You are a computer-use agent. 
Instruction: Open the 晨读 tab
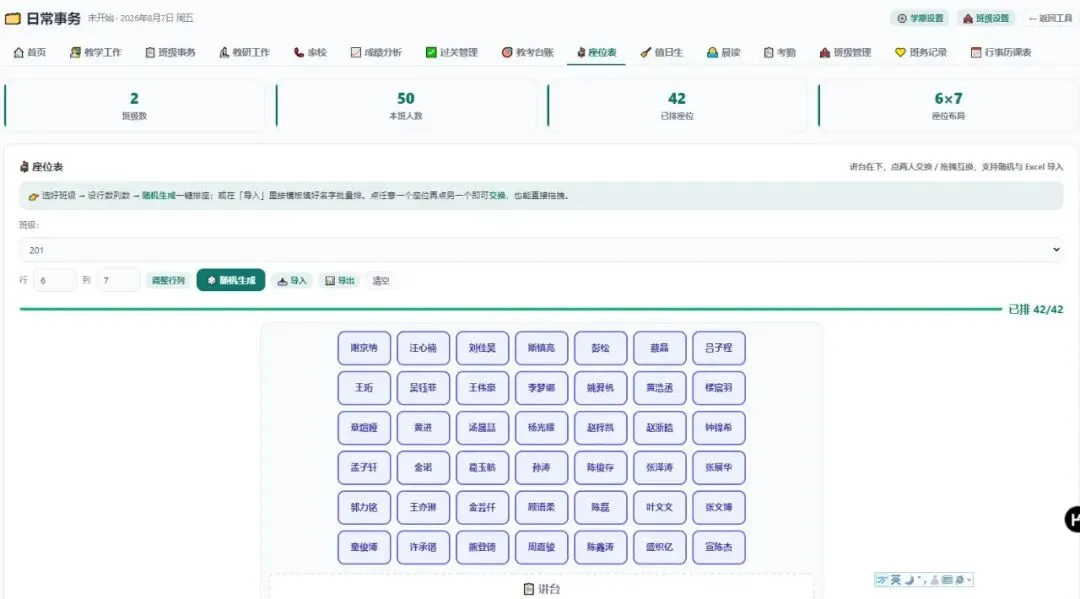coord(723,52)
